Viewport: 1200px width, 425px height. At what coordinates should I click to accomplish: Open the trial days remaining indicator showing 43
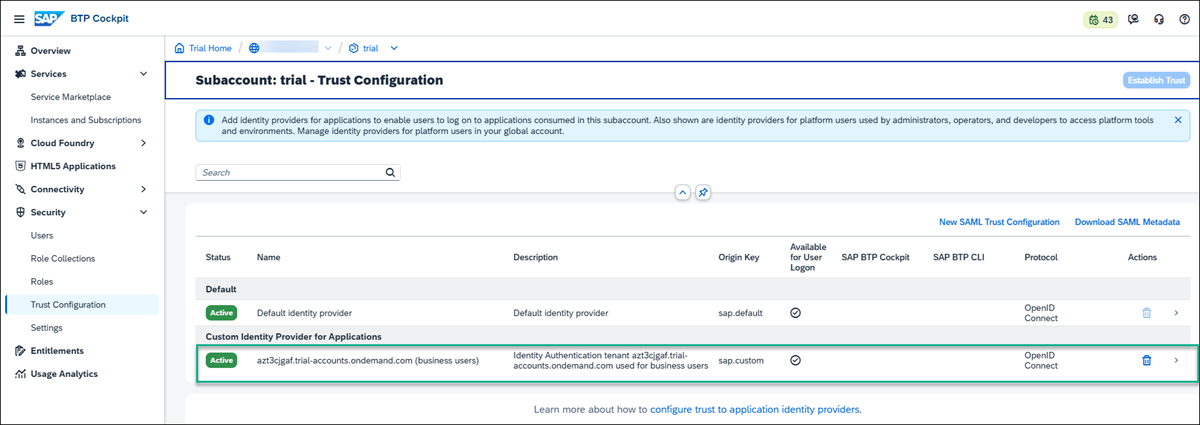[1100, 19]
